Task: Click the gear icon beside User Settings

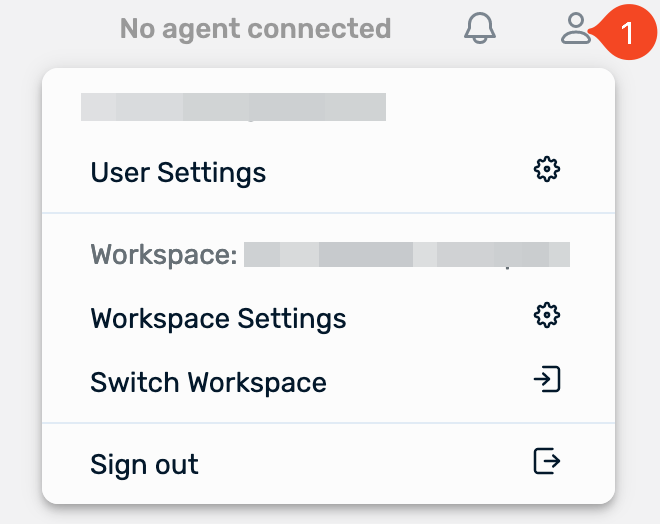Action: tap(546, 170)
